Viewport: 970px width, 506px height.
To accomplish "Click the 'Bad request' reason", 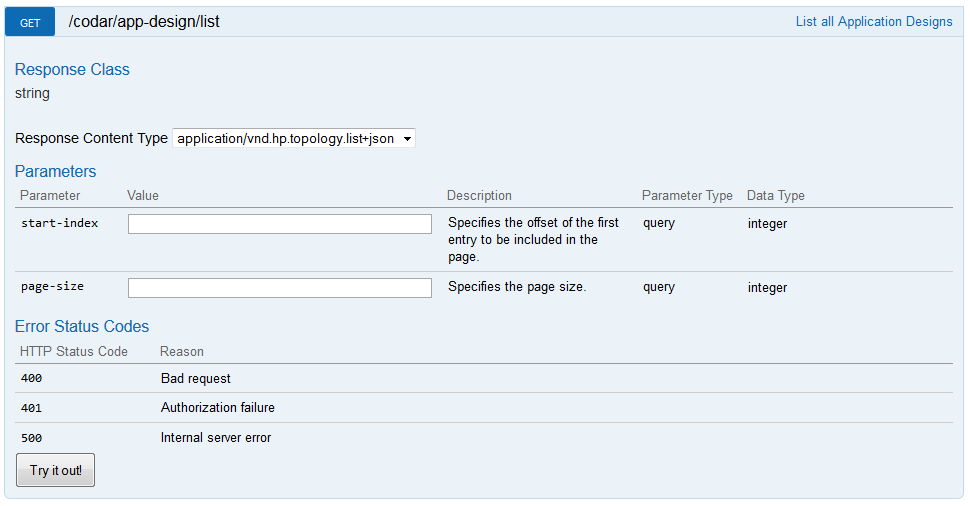I will [x=195, y=379].
